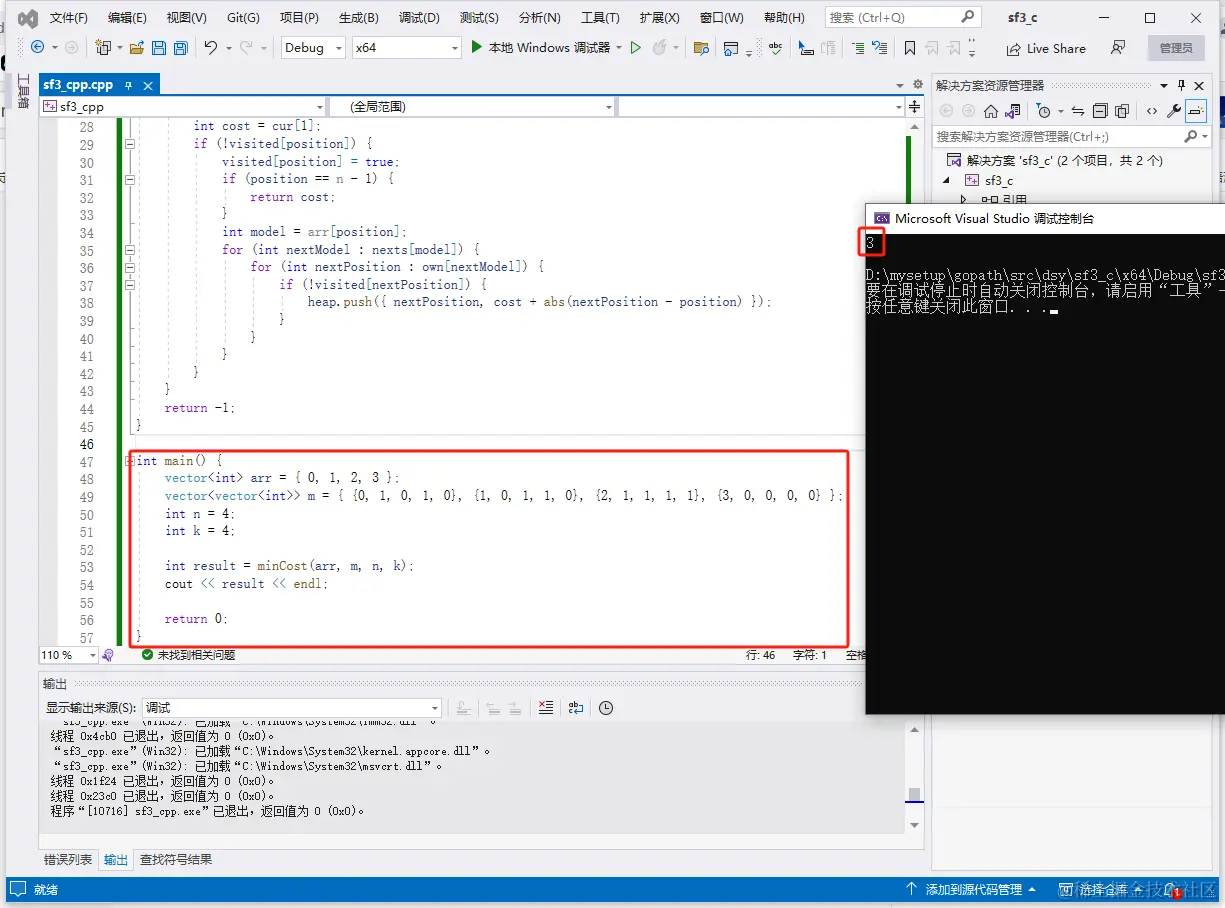The height and width of the screenshot is (908, 1225).
Task: Click the Solution Explorer search field
Action: click(x=1056, y=136)
